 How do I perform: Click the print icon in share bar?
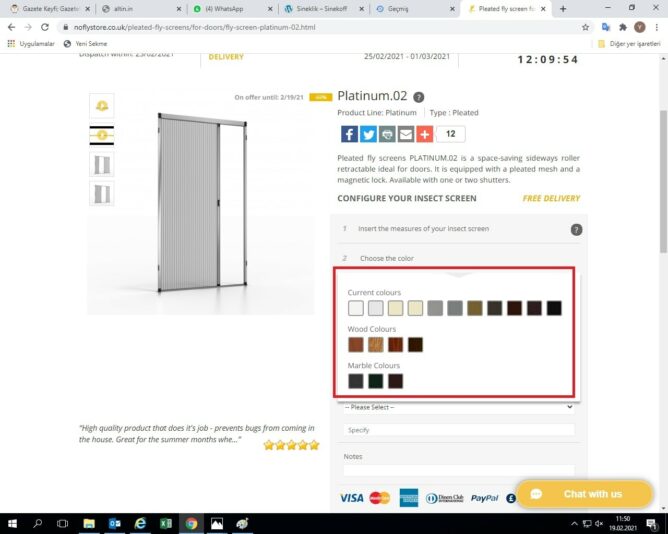(x=387, y=134)
